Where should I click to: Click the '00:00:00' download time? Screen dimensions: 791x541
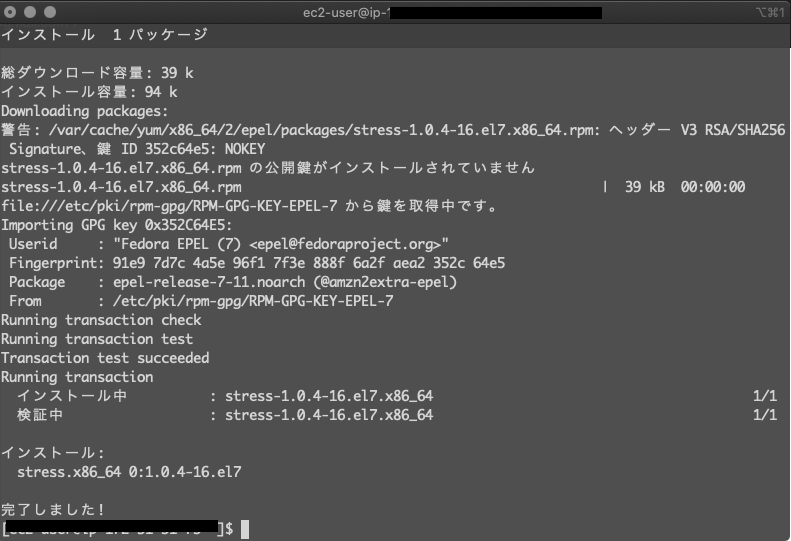coord(712,187)
